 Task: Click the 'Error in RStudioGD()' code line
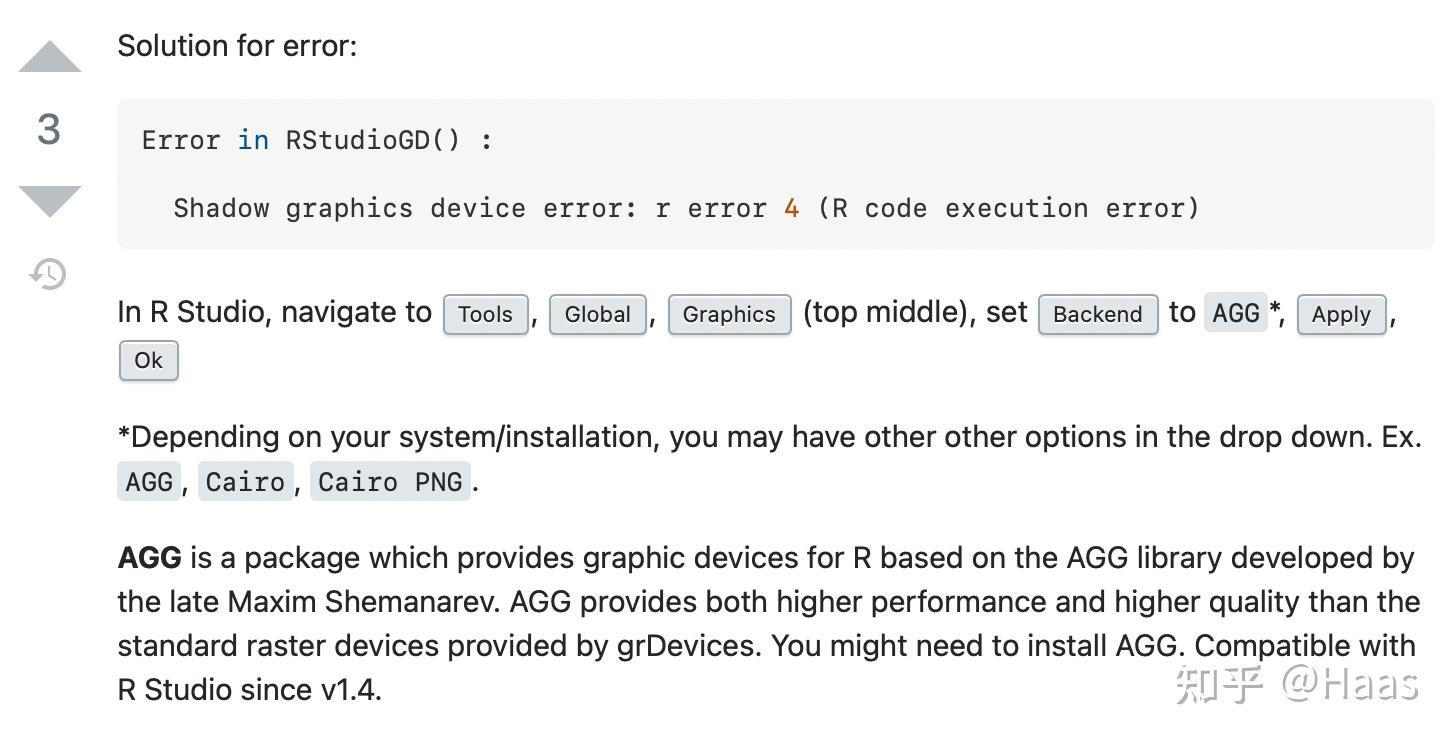pyautogui.click(x=317, y=140)
